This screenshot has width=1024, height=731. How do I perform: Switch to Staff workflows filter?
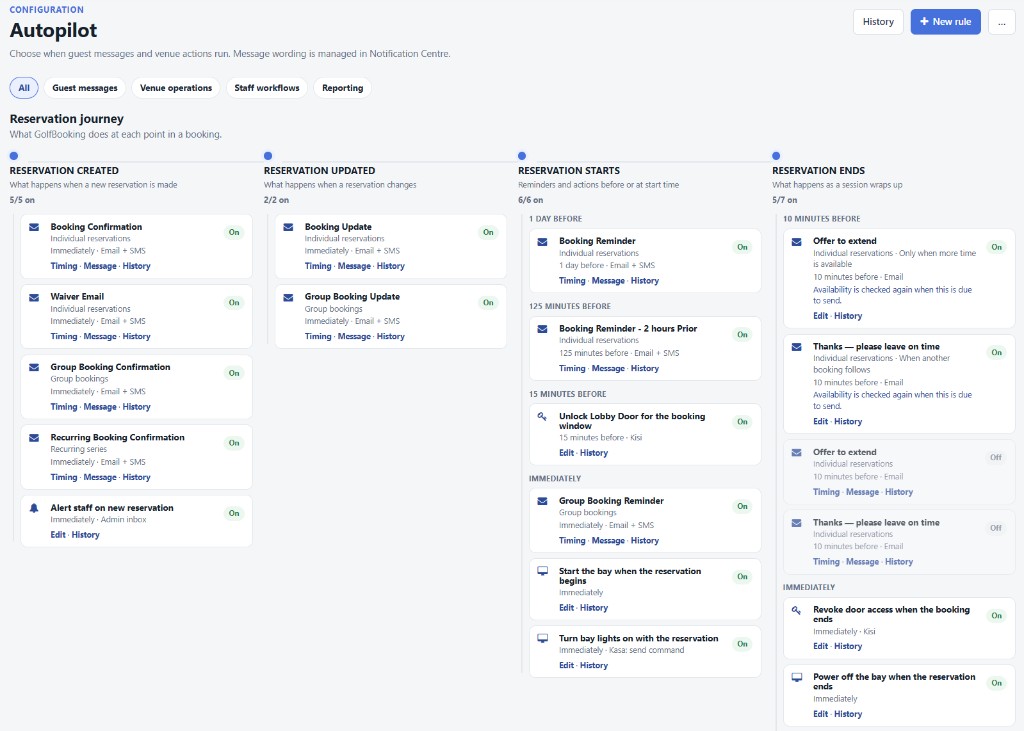(266, 88)
